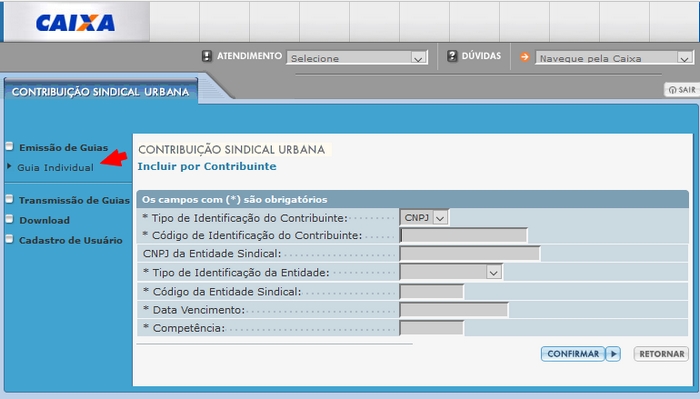Focus Código de Identificação do Contribuinte field
700x399 pixels.
tap(463, 235)
